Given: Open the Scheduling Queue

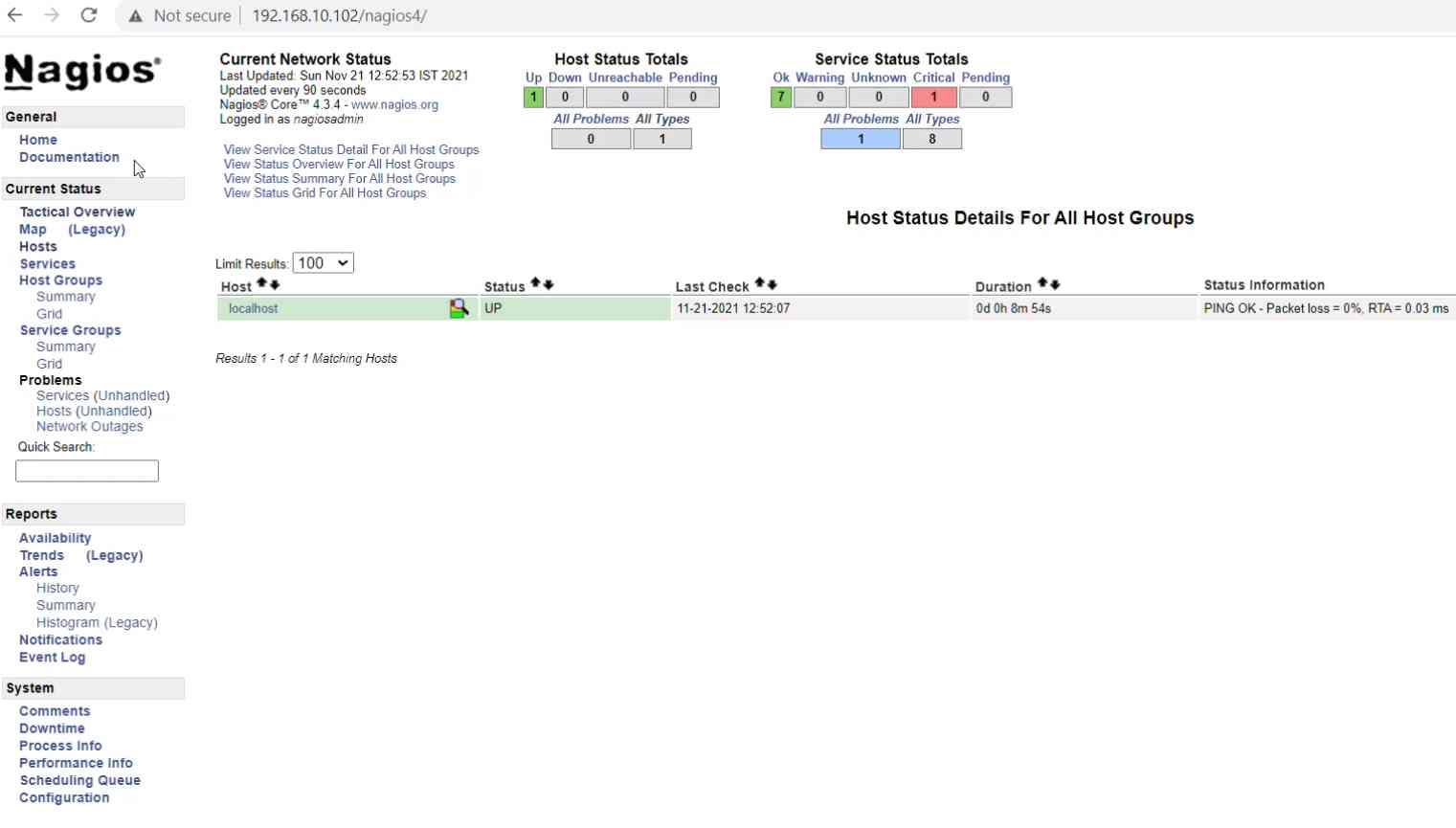Looking at the screenshot, I should tap(79, 780).
